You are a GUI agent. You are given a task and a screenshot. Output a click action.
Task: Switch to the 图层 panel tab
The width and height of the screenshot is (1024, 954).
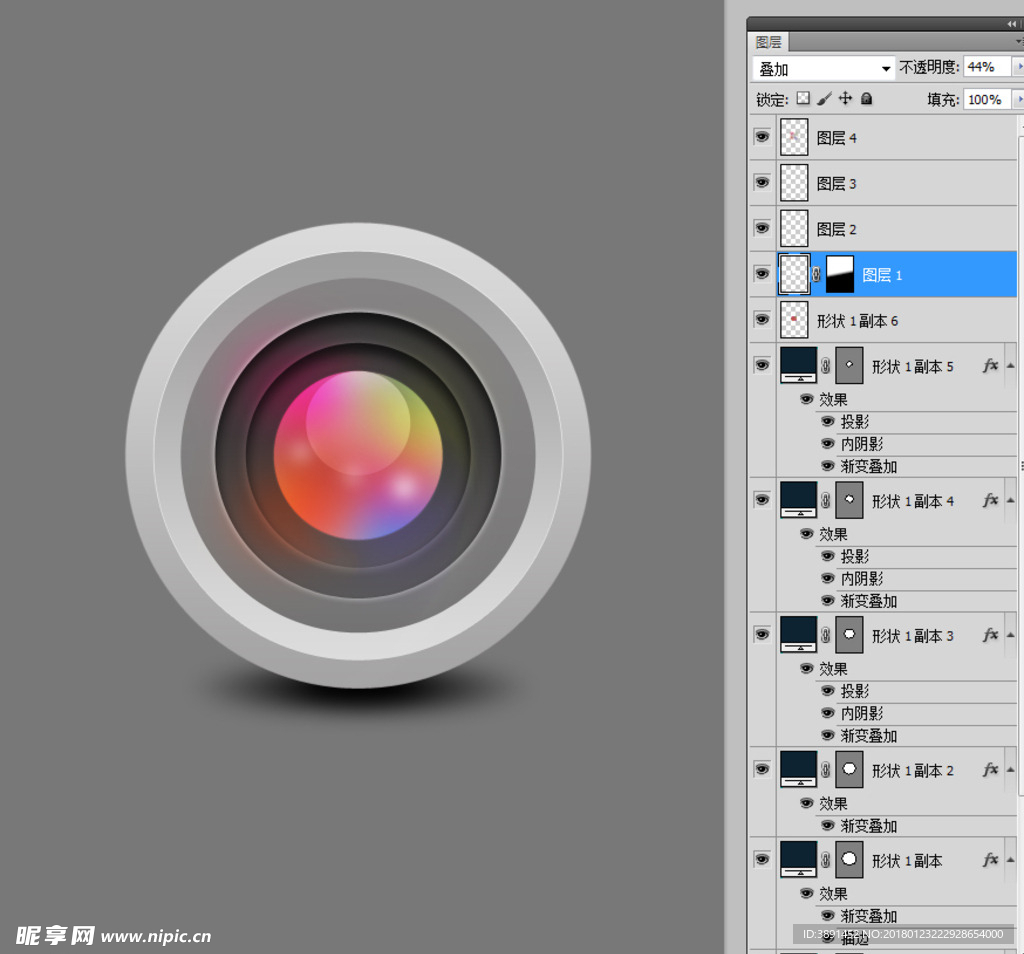coord(769,42)
